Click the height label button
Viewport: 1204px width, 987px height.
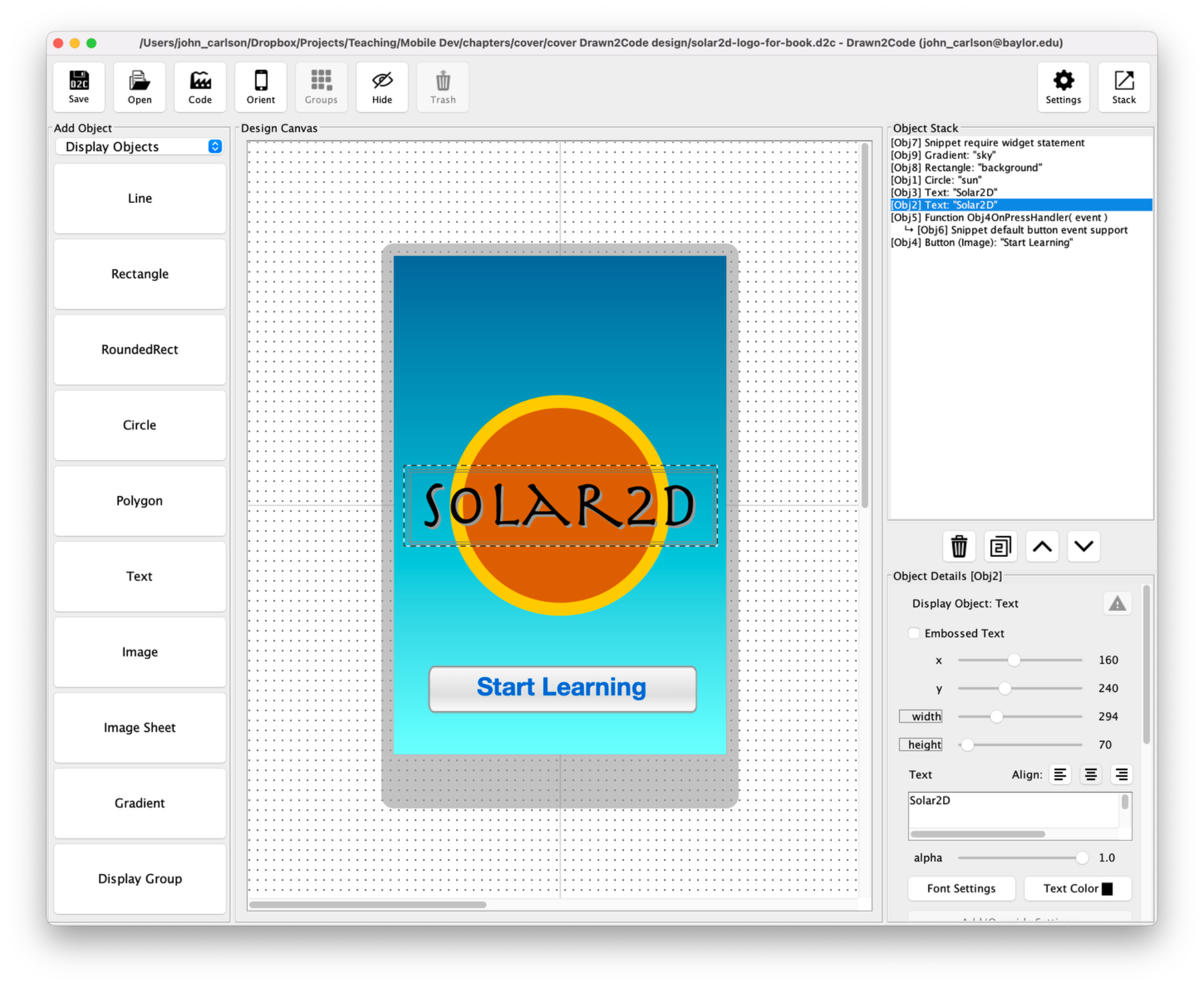click(x=921, y=745)
